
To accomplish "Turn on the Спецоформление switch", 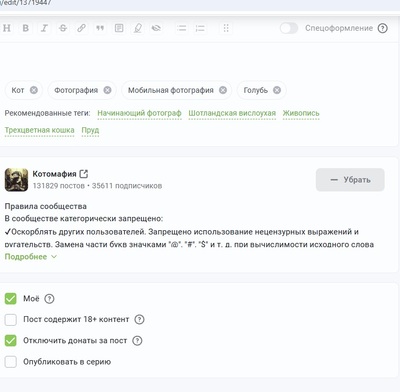I will click(289, 28).
